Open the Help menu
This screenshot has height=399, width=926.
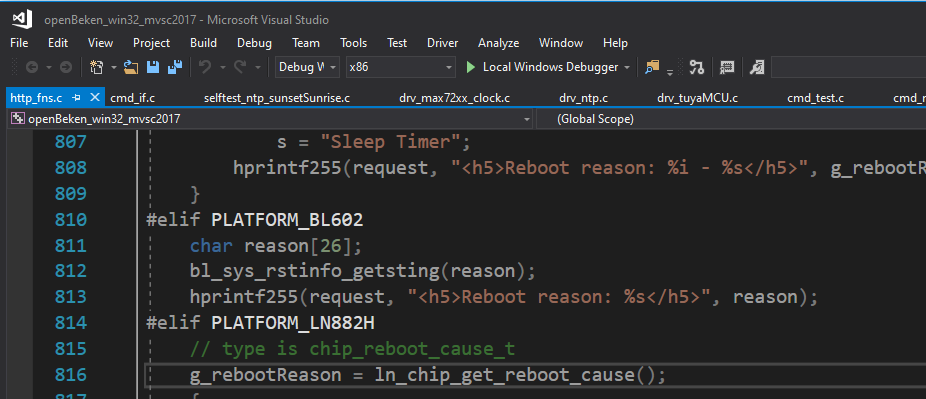[615, 43]
